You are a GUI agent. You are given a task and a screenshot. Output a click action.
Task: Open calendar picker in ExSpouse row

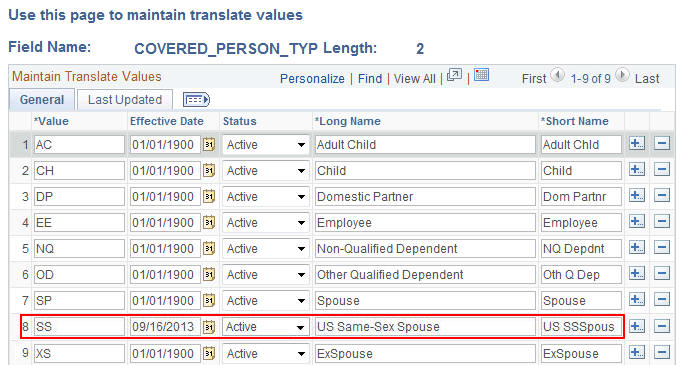point(209,353)
